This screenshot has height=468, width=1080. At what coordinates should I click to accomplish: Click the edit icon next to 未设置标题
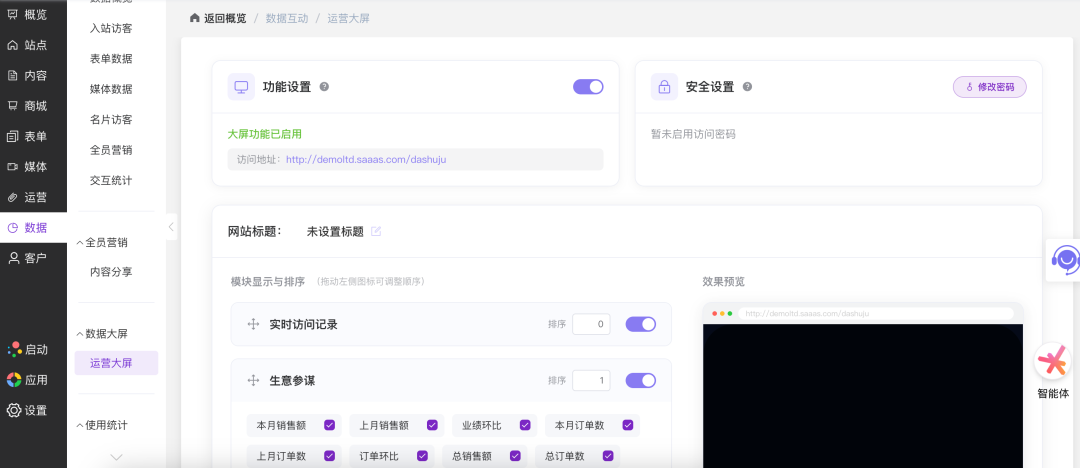click(376, 232)
